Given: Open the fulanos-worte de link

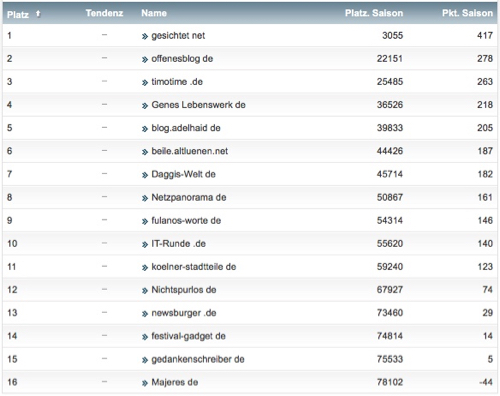Looking at the screenshot, I should click(x=186, y=220).
